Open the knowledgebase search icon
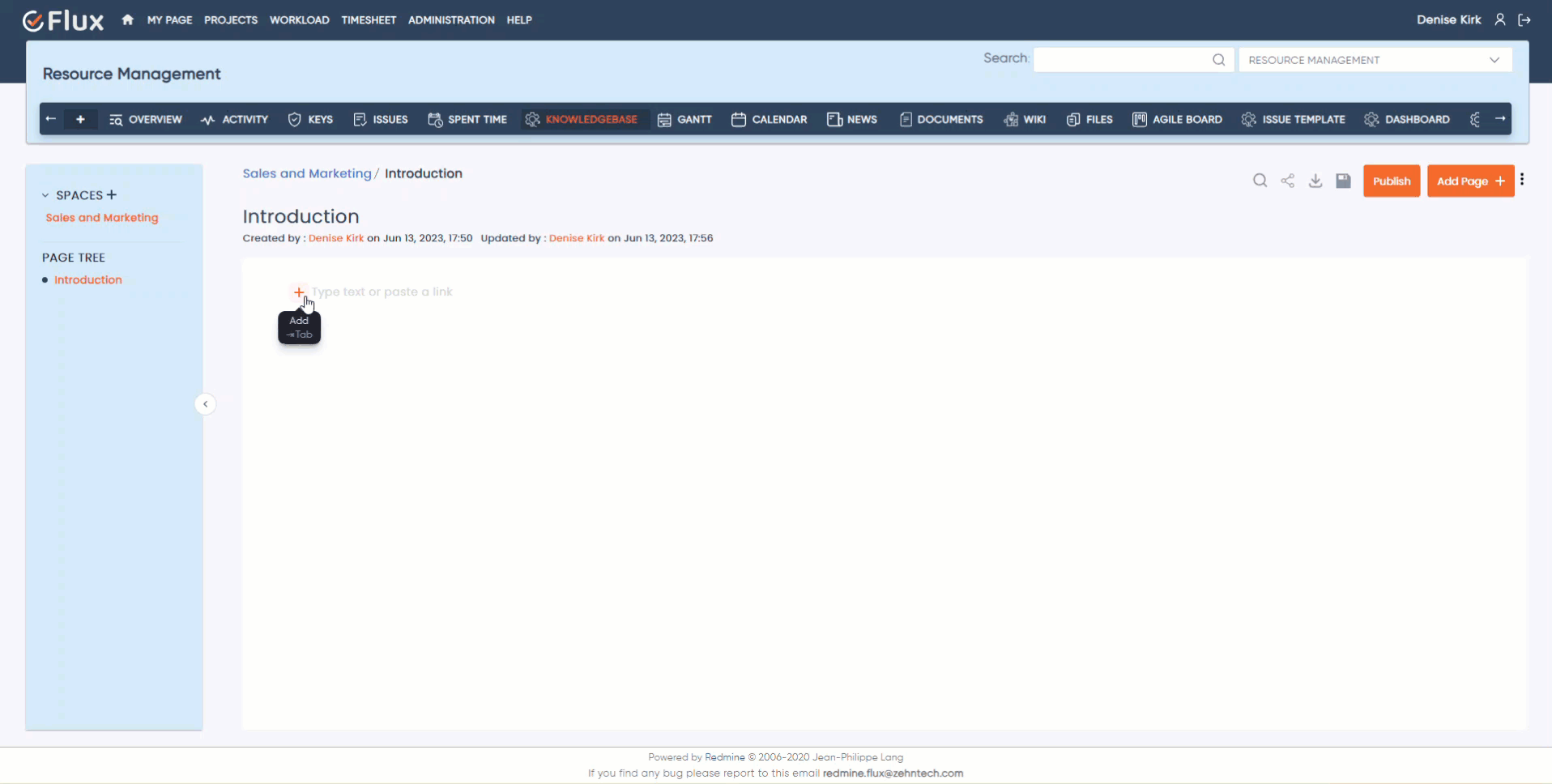 tap(1260, 181)
